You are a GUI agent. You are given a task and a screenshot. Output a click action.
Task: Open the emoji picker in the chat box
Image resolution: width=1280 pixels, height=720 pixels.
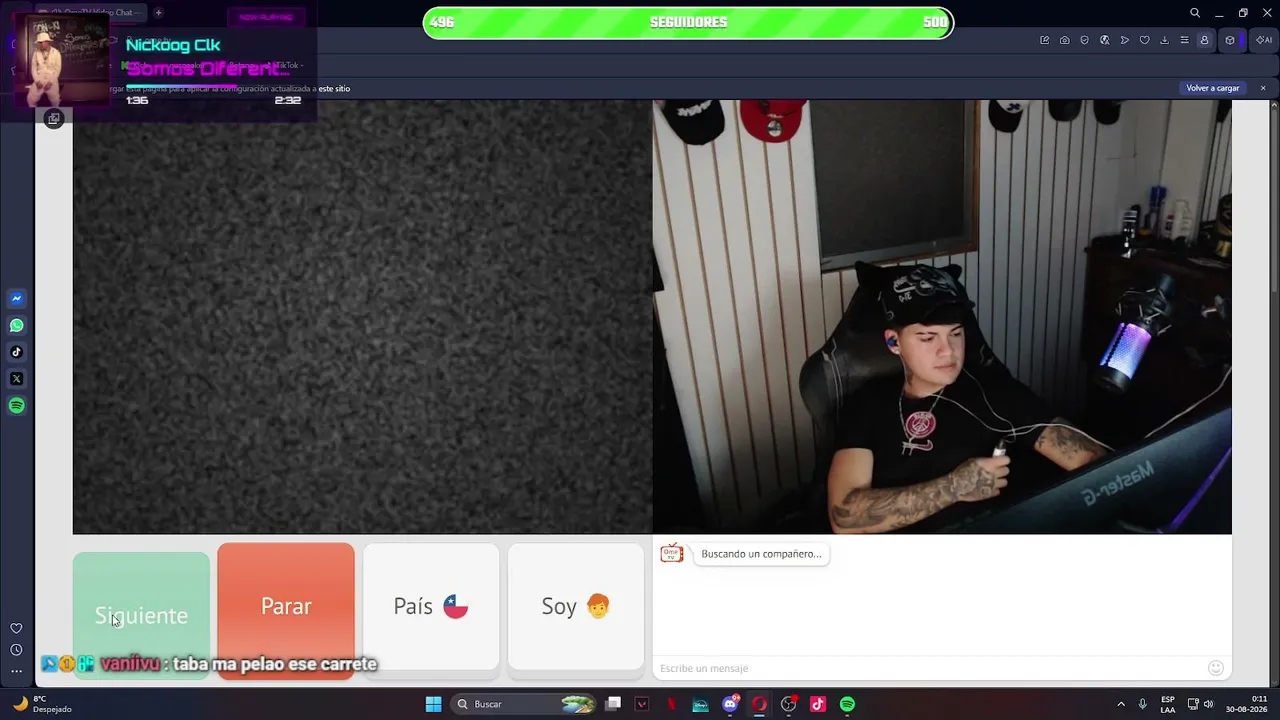(1216, 668)
